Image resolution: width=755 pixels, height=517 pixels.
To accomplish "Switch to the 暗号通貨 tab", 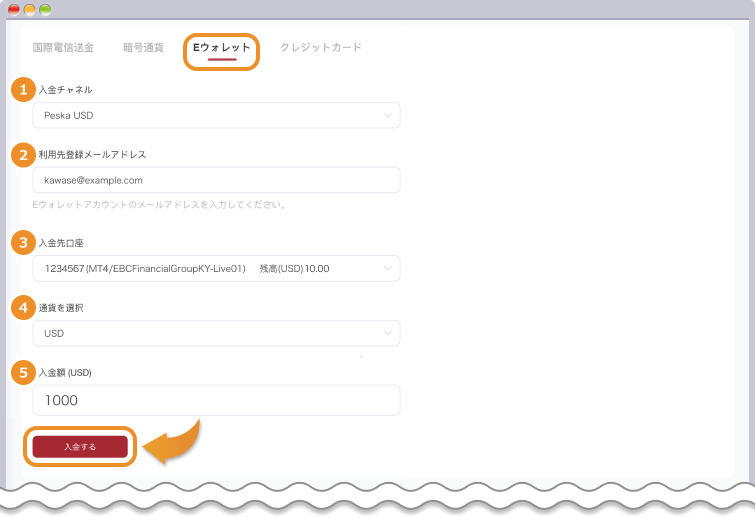I will click(x=143, y=47).
